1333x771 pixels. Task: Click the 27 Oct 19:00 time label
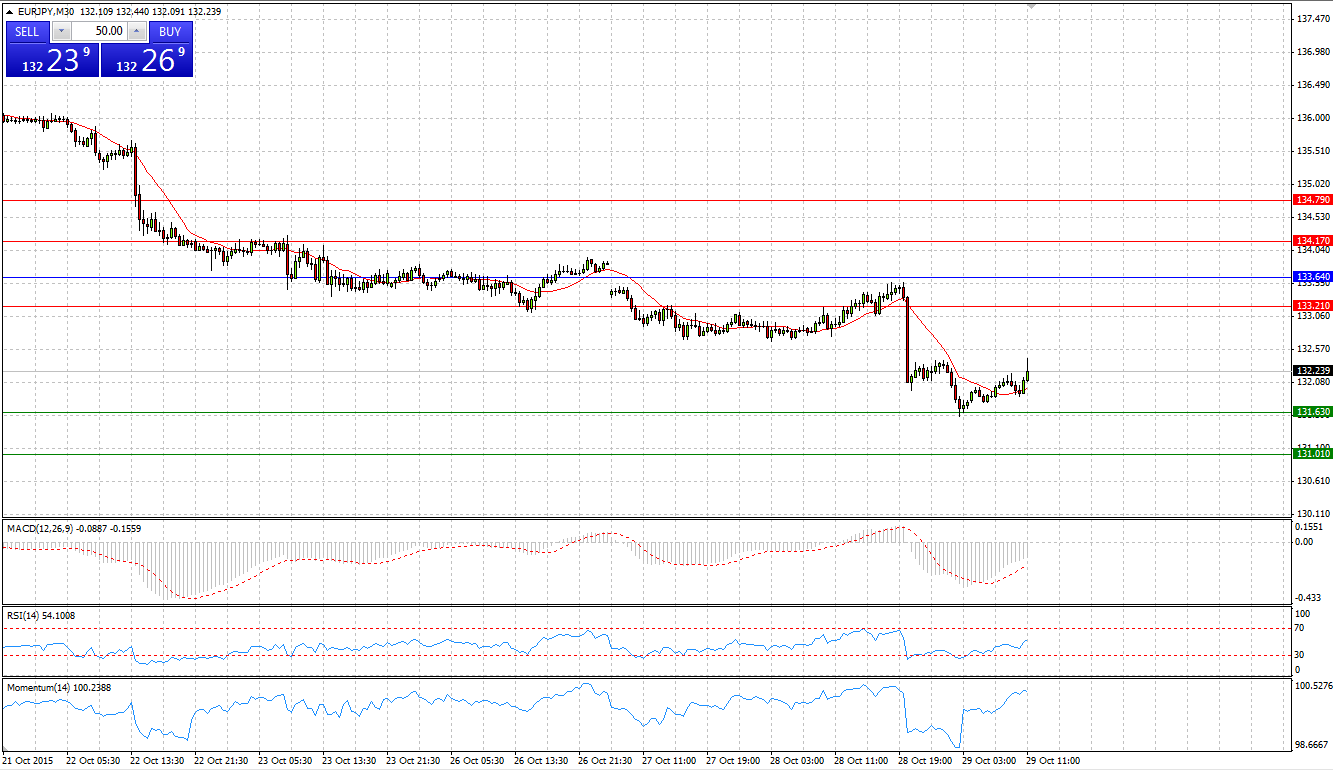tap(731, 761)
